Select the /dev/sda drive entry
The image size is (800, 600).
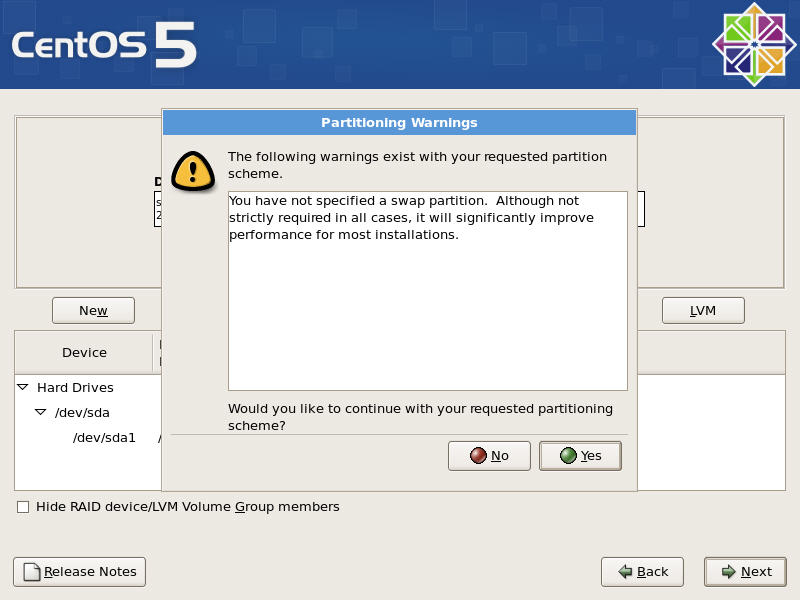point(82,412)
